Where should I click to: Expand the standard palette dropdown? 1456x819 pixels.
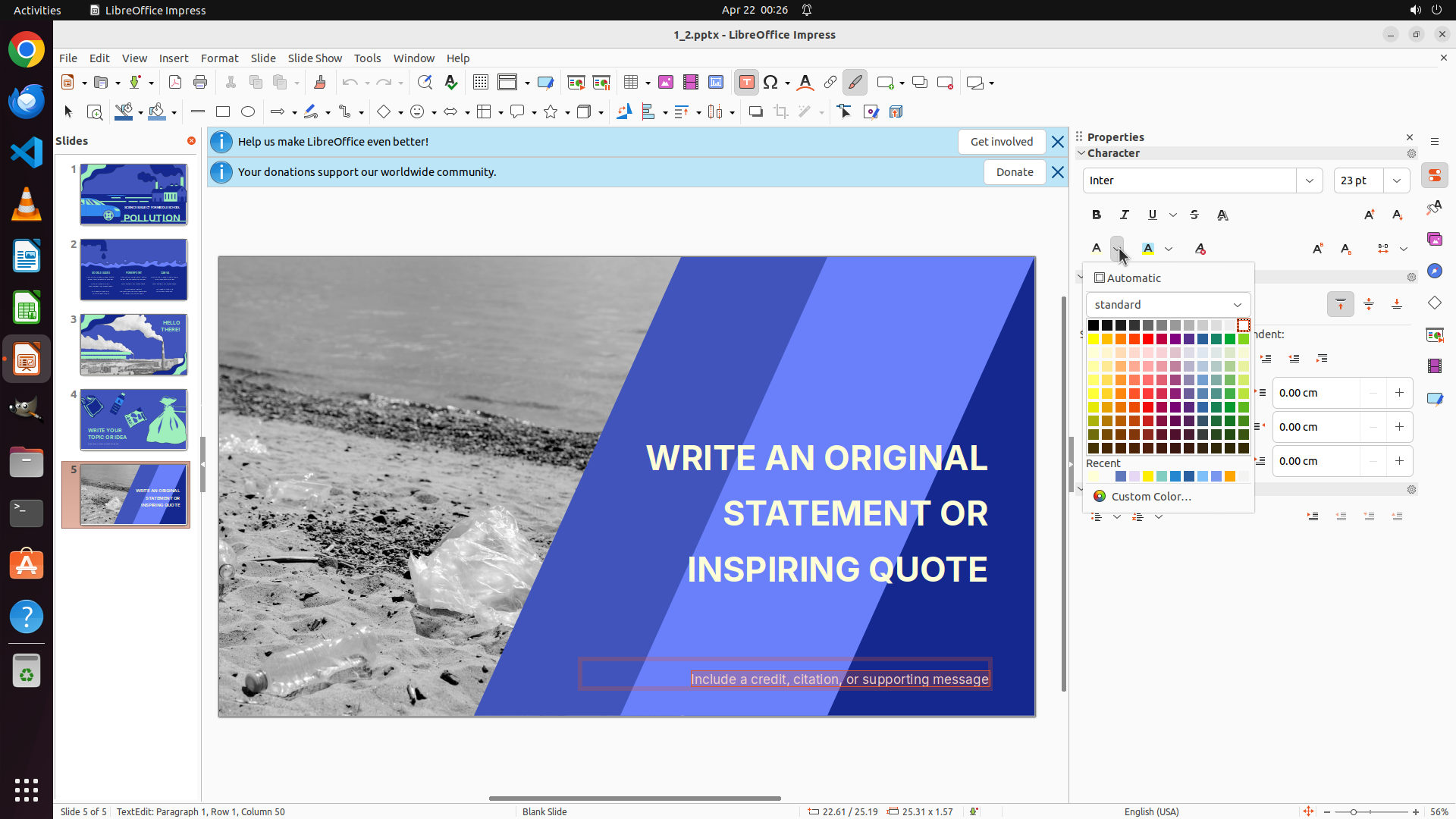point(1237,305)
